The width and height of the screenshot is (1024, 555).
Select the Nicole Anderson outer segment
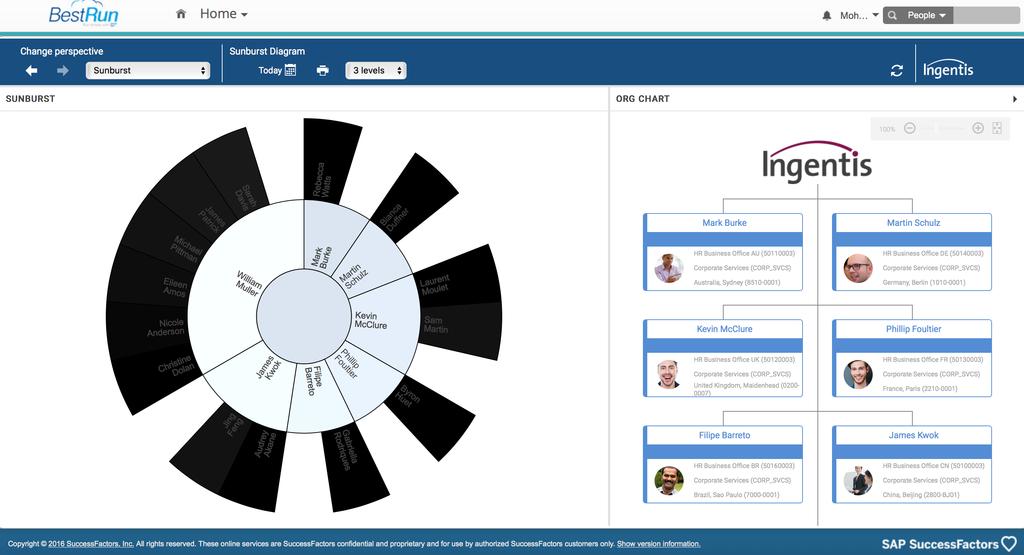pos(149,328)
